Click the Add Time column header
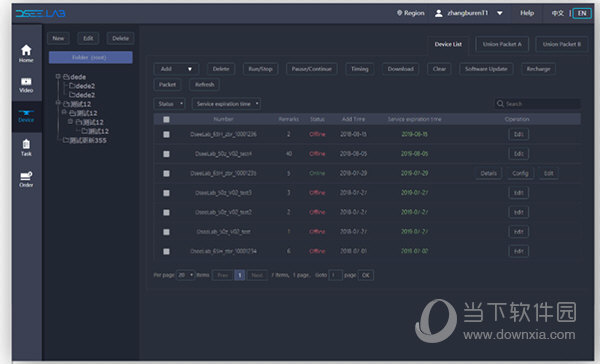Image resolution: width=600 pixels, height=364 pixels. click(353, 119)
